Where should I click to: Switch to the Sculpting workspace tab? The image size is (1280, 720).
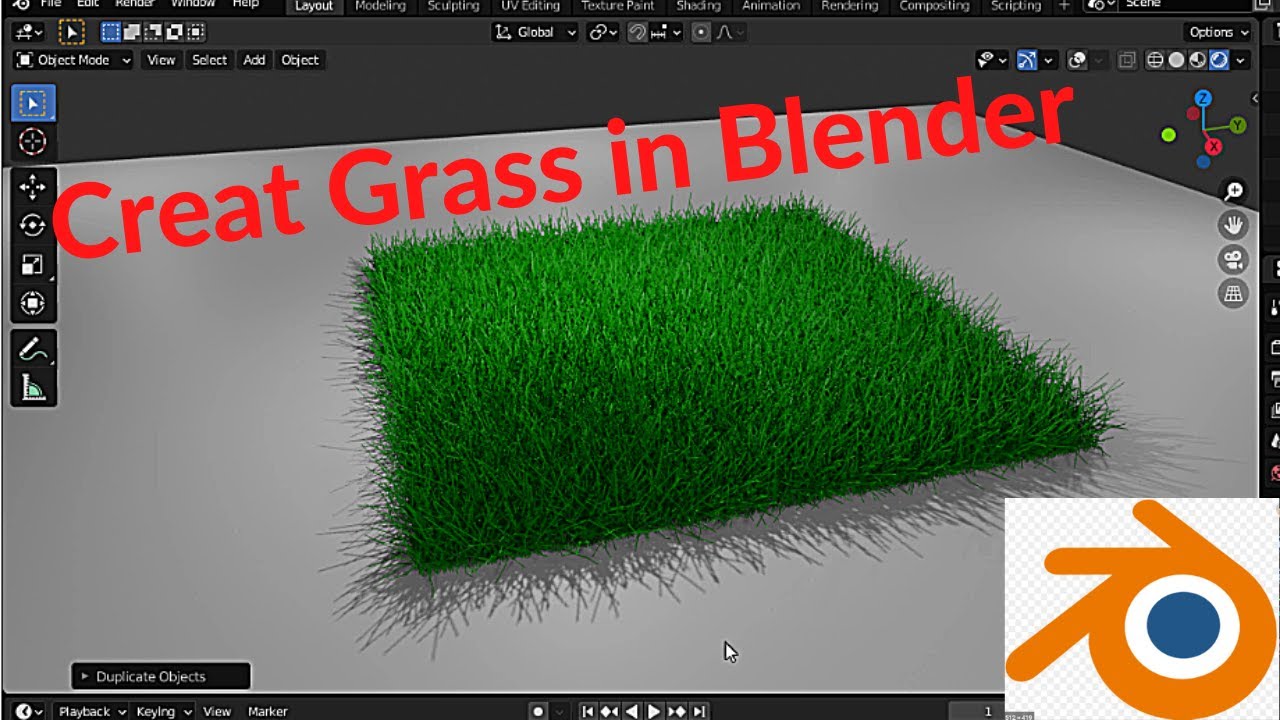pyautogui.click(x=453, y=6)
